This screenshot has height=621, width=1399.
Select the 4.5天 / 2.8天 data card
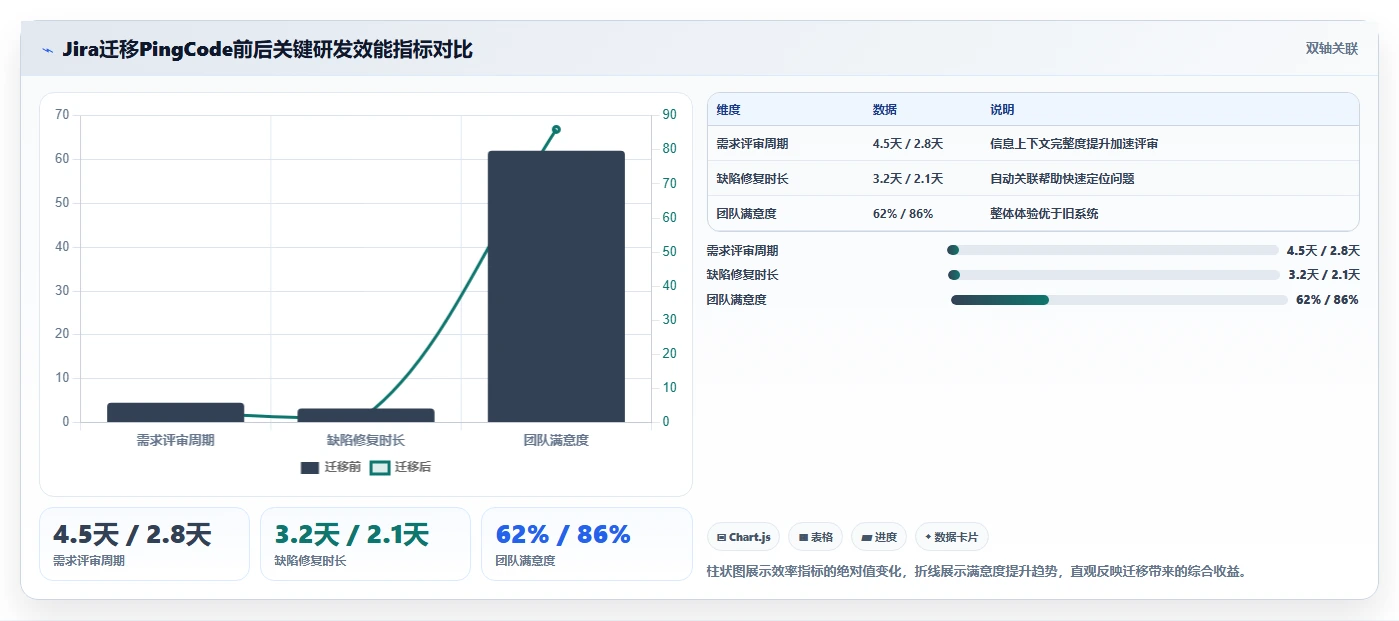click(144, 544)
